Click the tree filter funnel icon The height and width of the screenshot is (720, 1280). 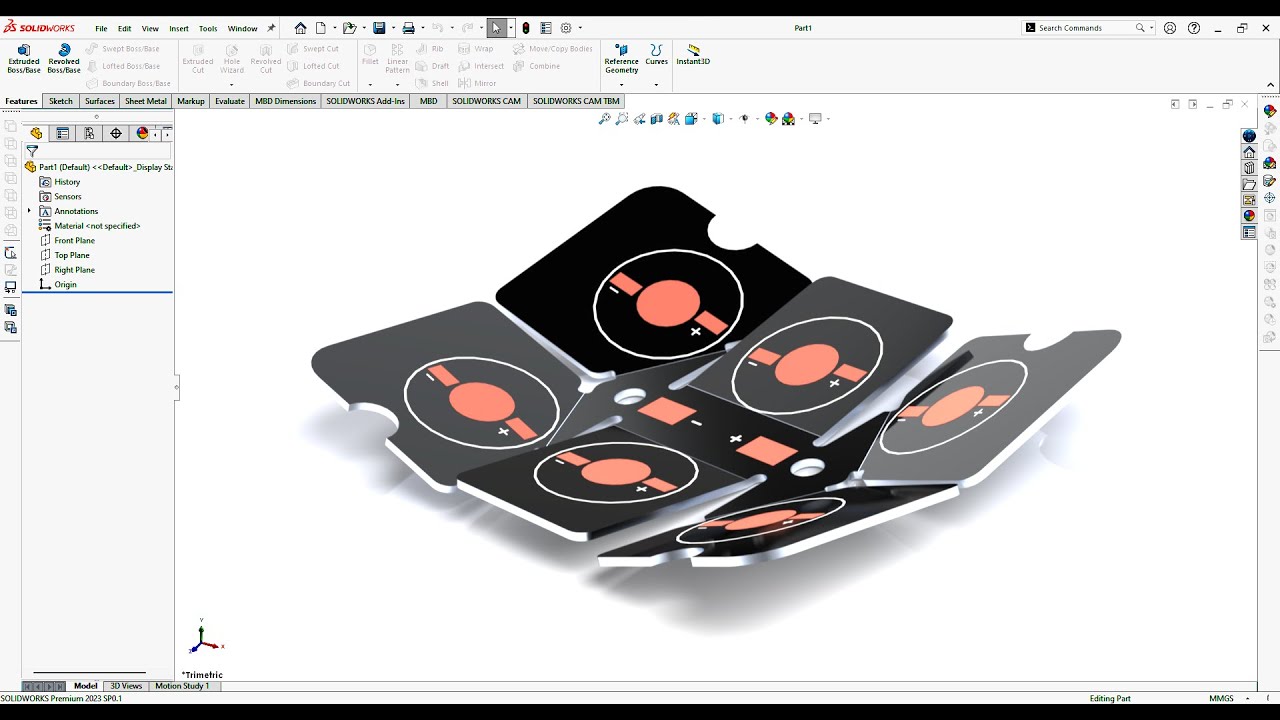click(x=32, y=151)
